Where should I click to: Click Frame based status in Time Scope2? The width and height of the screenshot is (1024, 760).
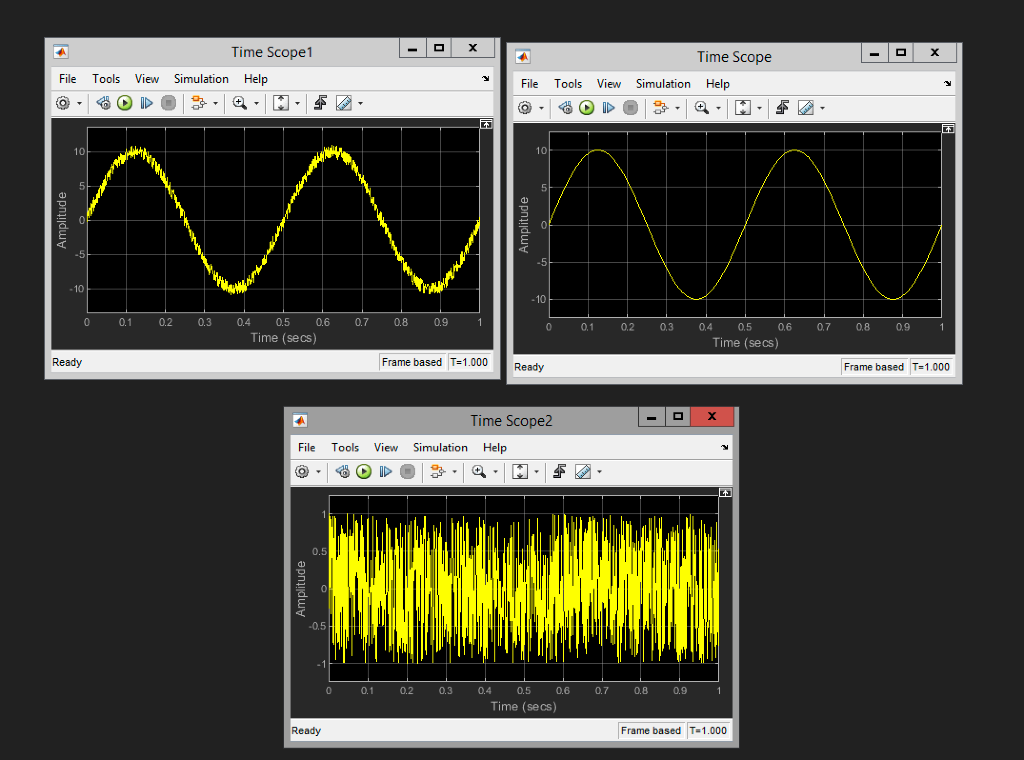click(651, 730)
